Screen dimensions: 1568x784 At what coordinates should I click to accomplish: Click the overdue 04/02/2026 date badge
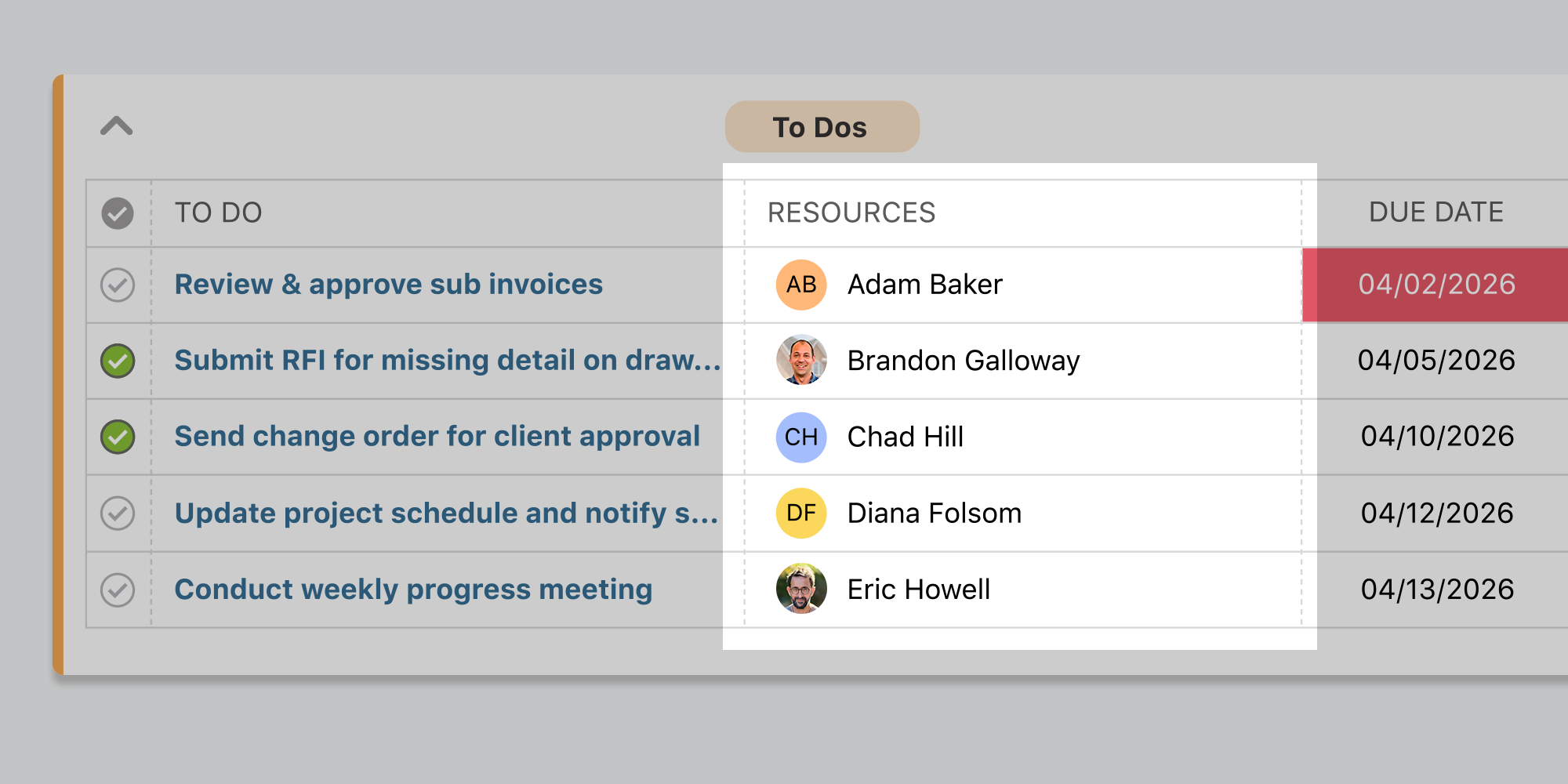(x=1435, y=285)
